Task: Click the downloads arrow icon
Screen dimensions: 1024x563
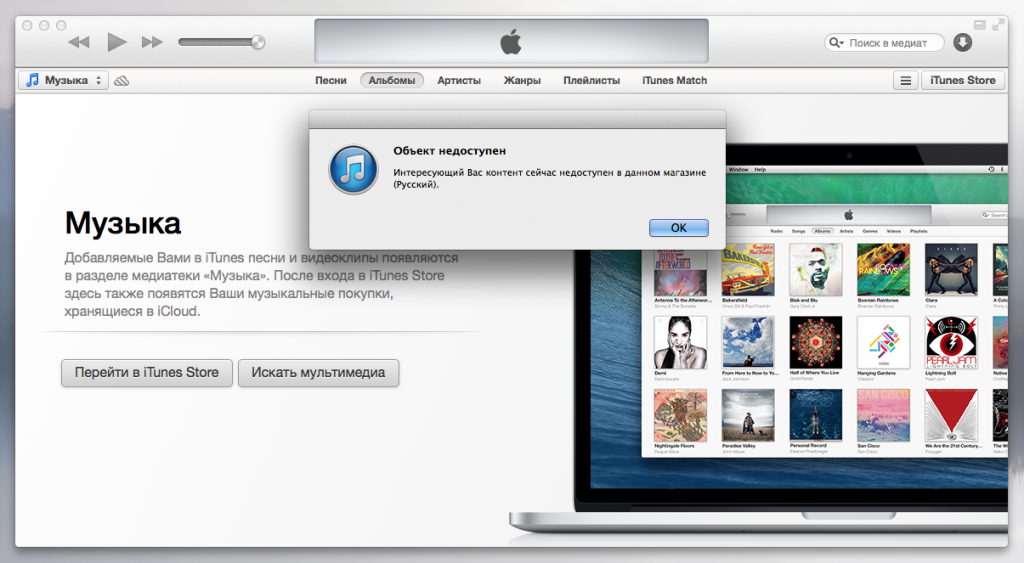Action: 963,42
